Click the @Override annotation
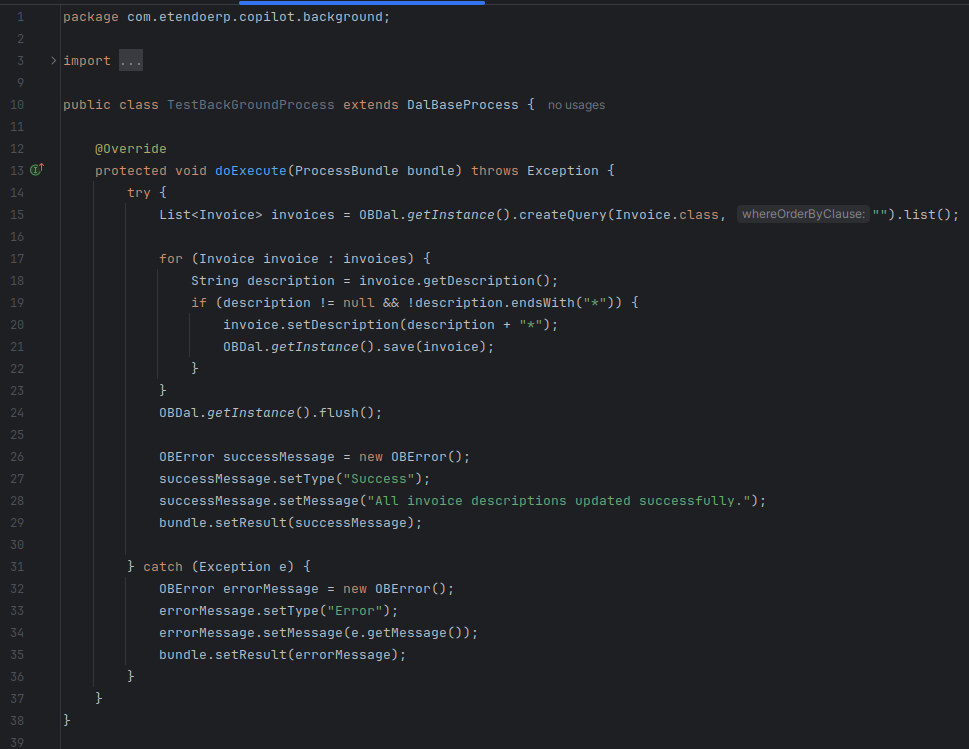The width and height of the screenshot is (969, 749). [130, 149]
